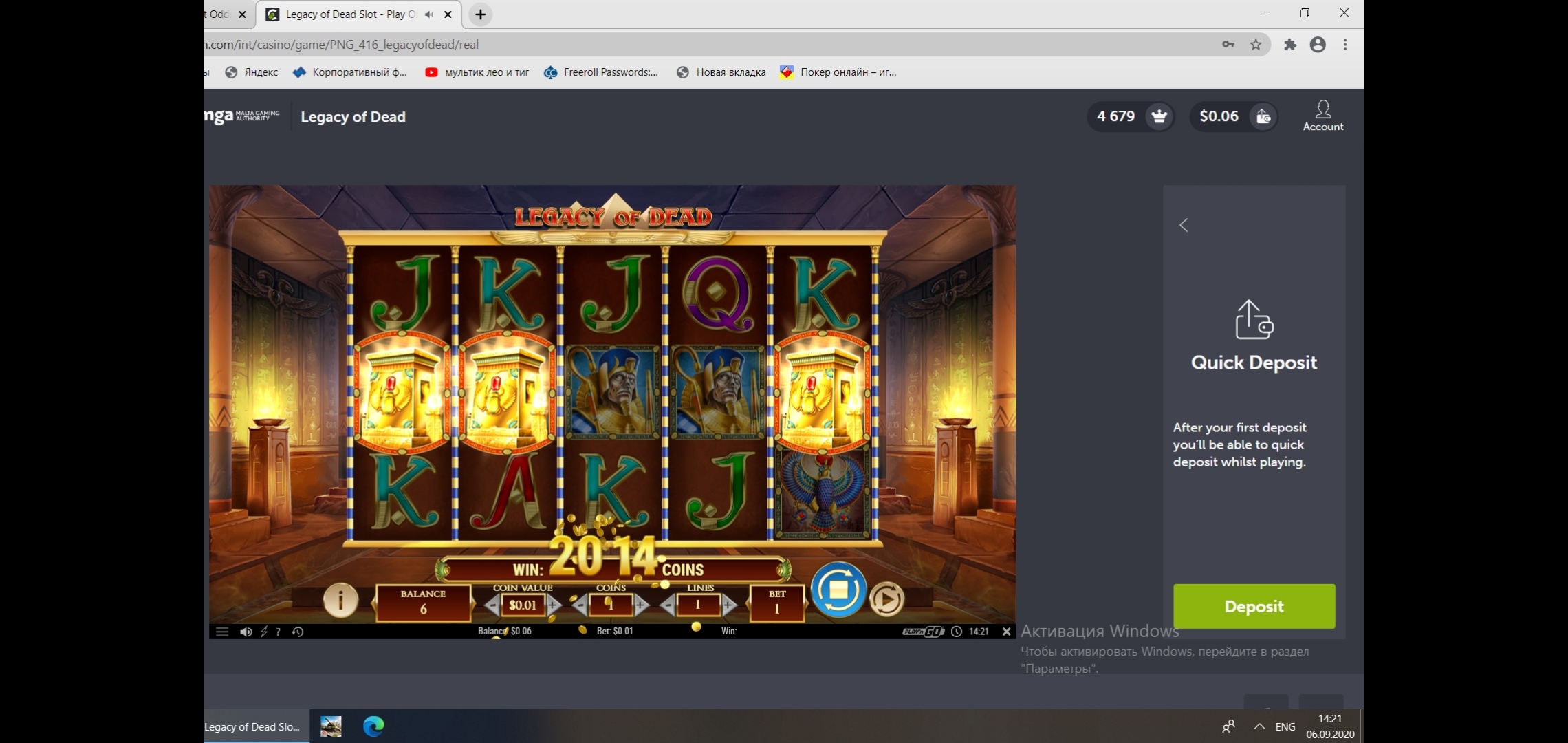Open the paytable info button
1568x743 pixels.
point(340,600)
